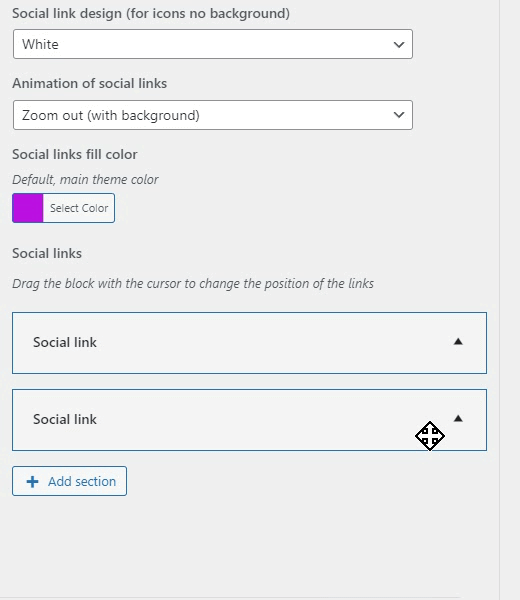Click the Add section button
The width and height of the screenshot is (520, 600).
point(70,481)
